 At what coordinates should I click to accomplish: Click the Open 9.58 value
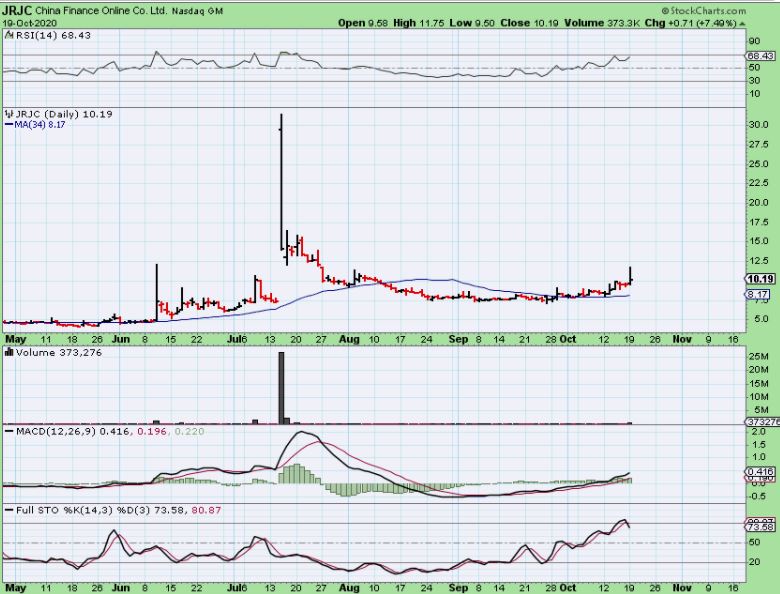(363, 23)
